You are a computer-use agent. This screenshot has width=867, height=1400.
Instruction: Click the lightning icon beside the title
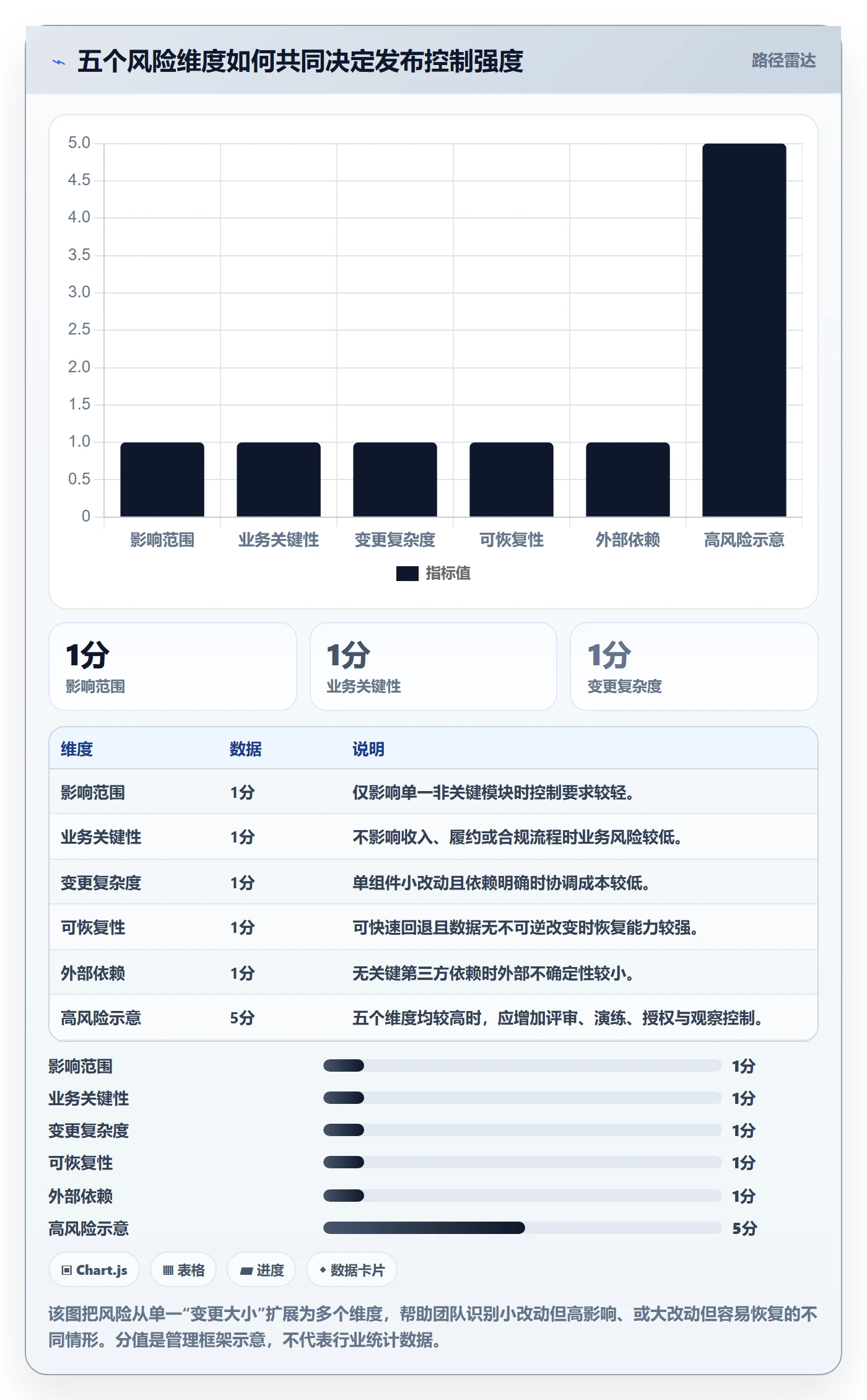(x=59, y=62)
